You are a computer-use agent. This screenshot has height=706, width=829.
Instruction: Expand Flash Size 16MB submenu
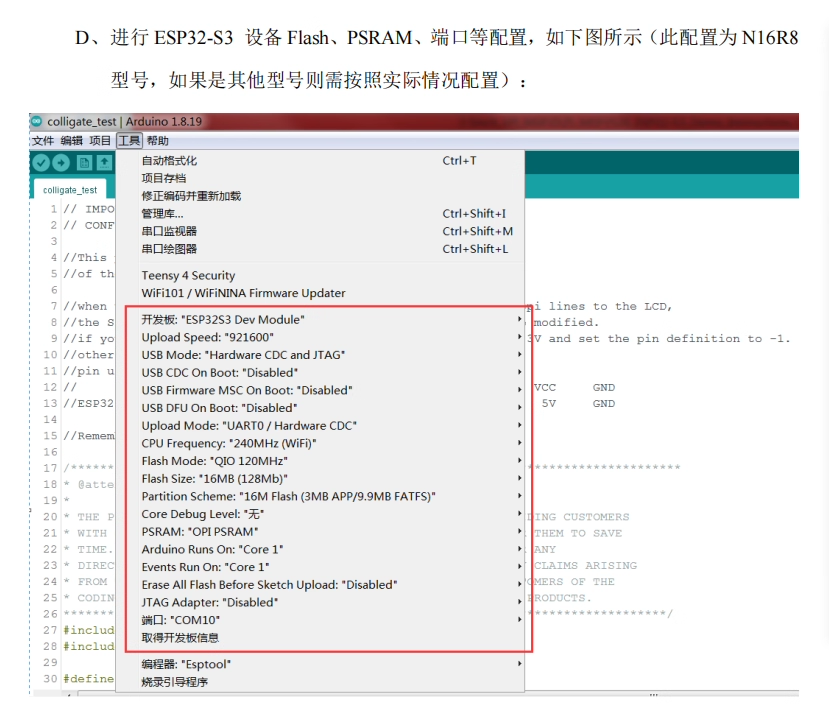320,479
